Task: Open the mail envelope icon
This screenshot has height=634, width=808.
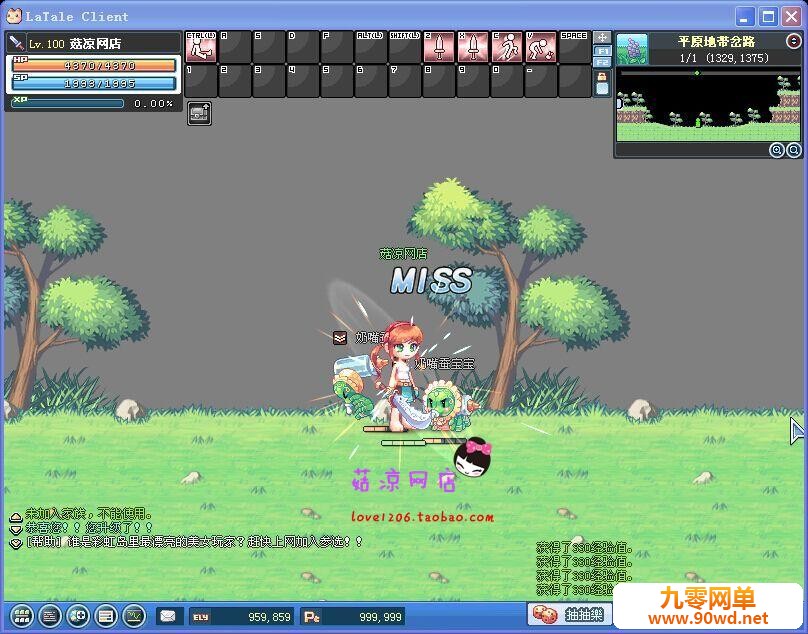Action: 168,616
